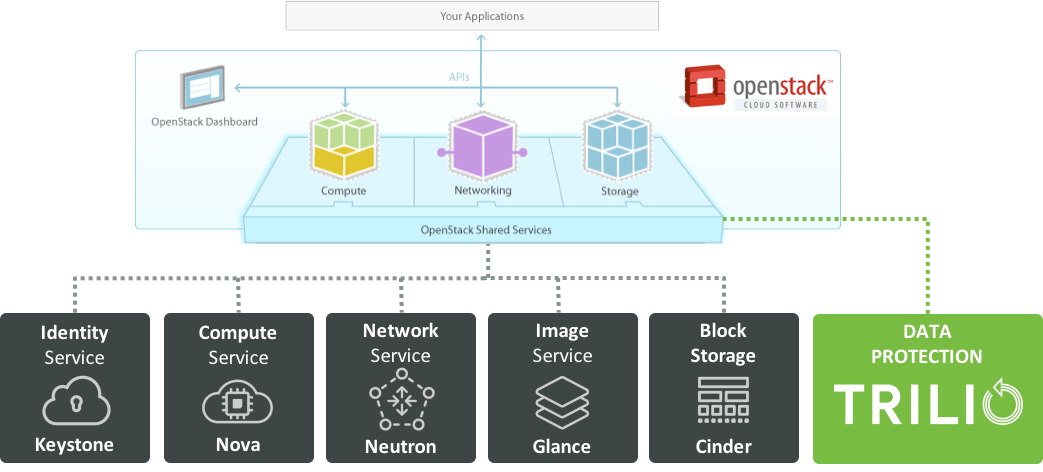Click the Block Storage heading

(x=722, y=343)
